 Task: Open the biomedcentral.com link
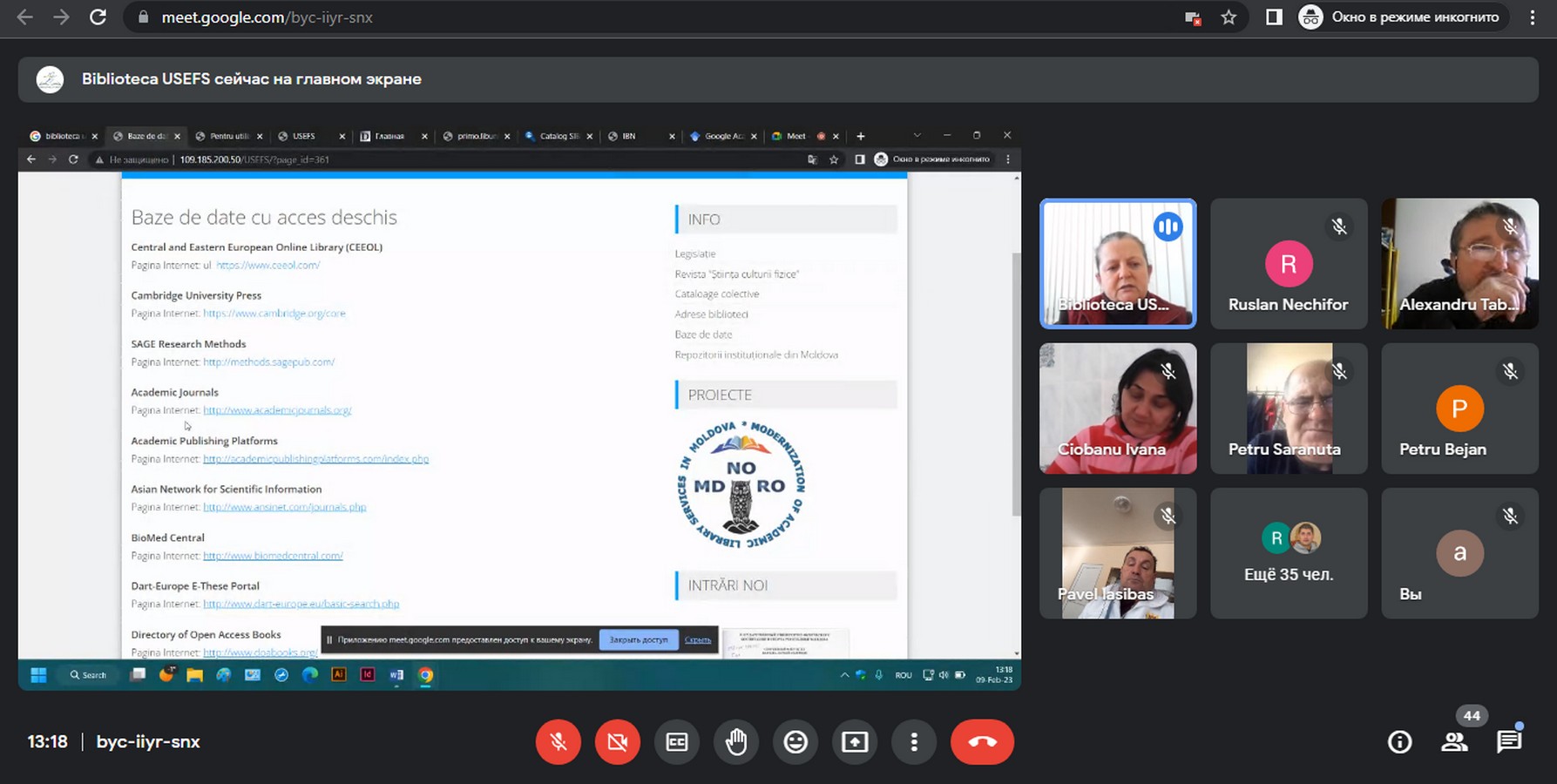click(x=273, y=556)
